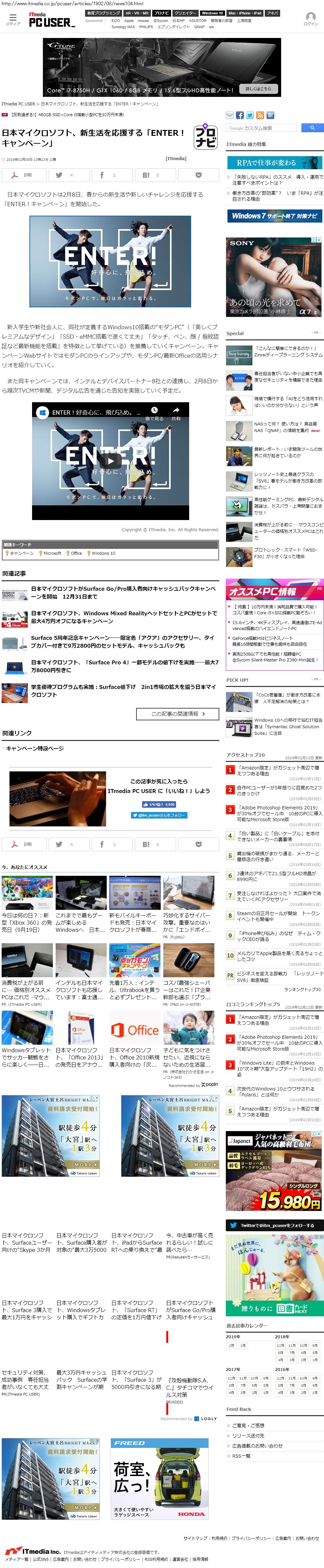Click the Pocket save button under the headline
This screenshot has height=1568, width=324.
198,175
